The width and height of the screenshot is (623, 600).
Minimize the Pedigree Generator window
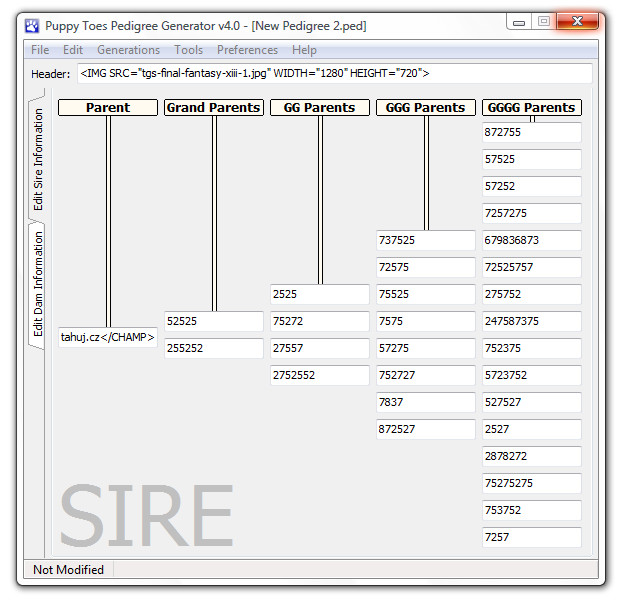[x=519, y=22]
